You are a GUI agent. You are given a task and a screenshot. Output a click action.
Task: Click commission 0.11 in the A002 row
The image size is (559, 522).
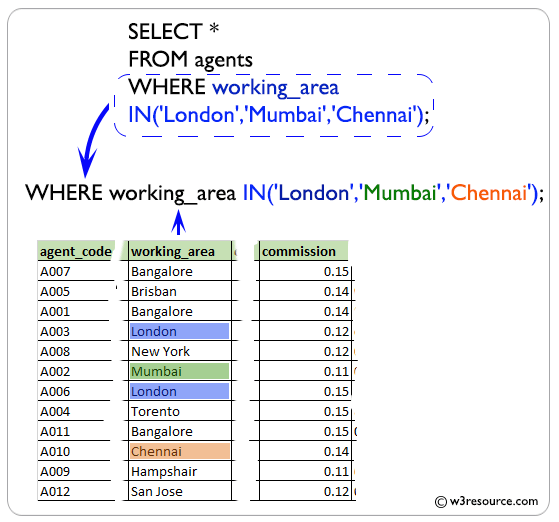click(305, 371)
